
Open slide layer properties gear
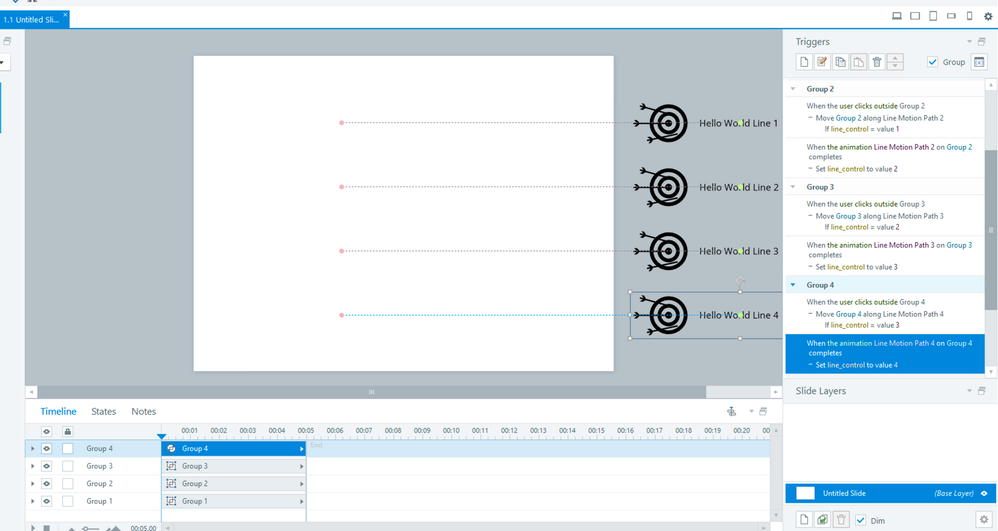(983, 520)
